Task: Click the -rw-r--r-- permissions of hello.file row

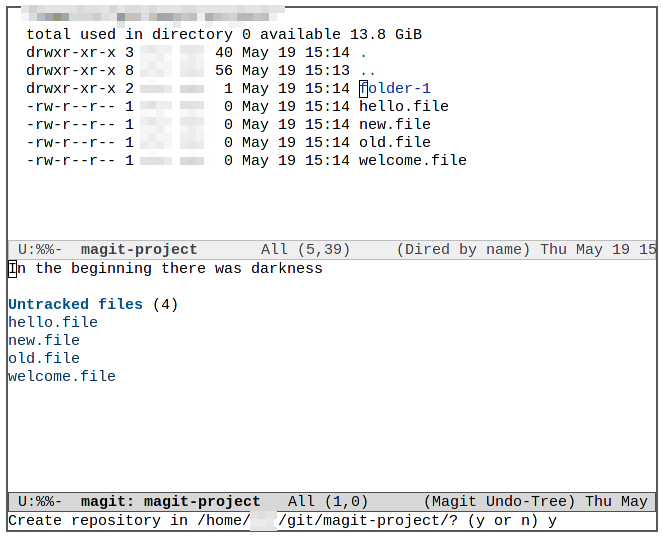Action: point(71,106)
